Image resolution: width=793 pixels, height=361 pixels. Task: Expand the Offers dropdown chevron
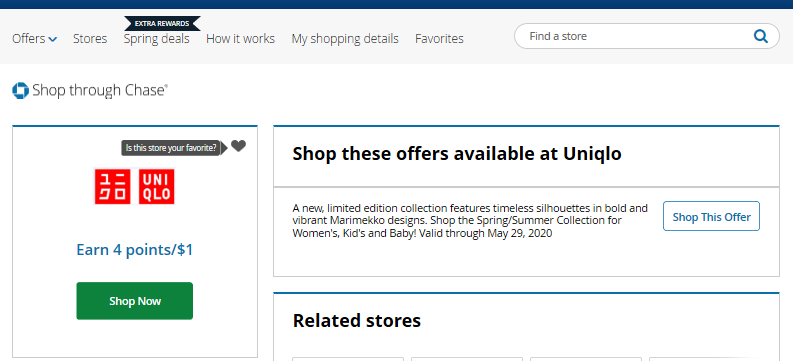53,39
